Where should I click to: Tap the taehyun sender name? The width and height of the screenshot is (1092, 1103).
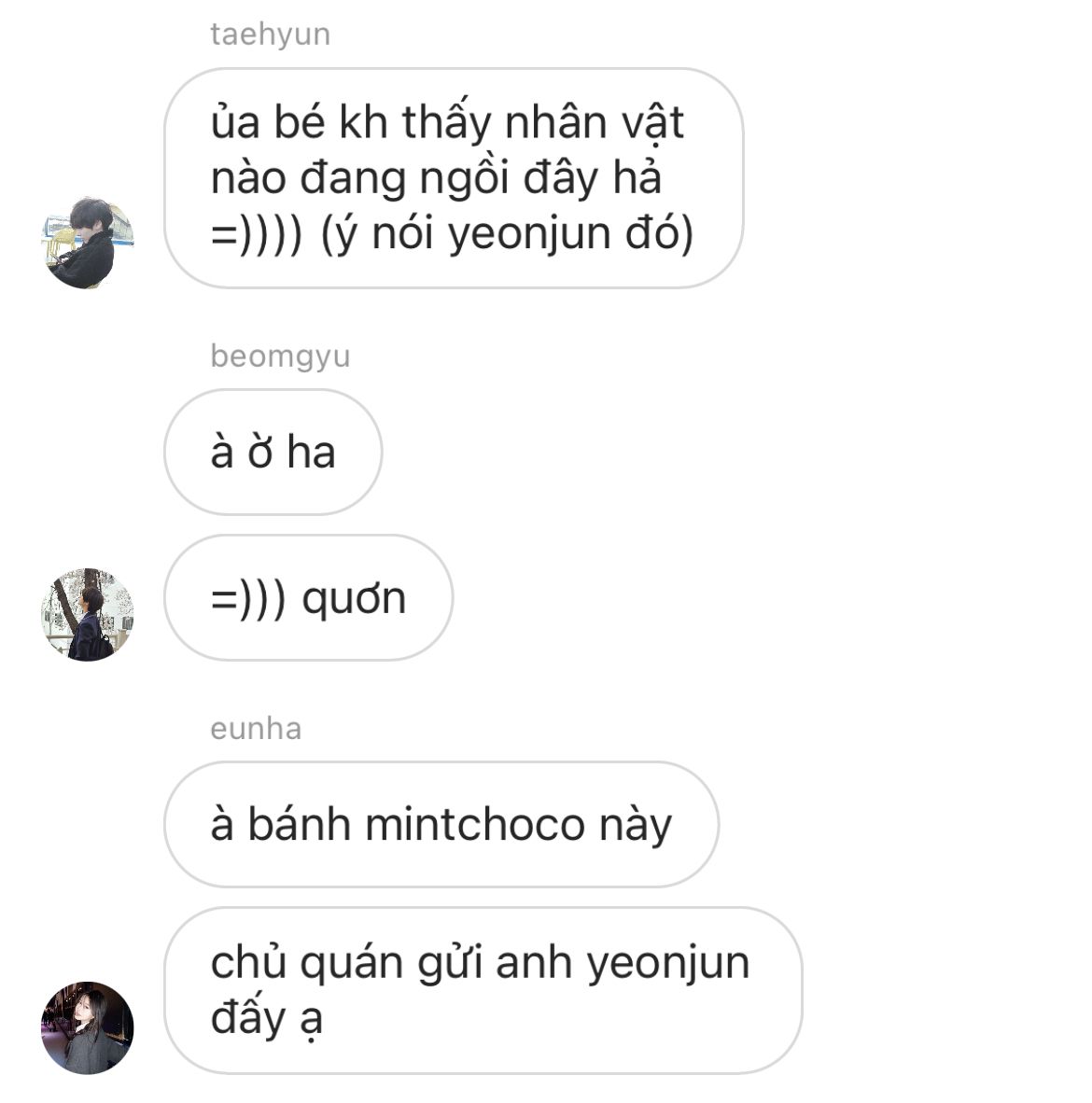[270, 34]
